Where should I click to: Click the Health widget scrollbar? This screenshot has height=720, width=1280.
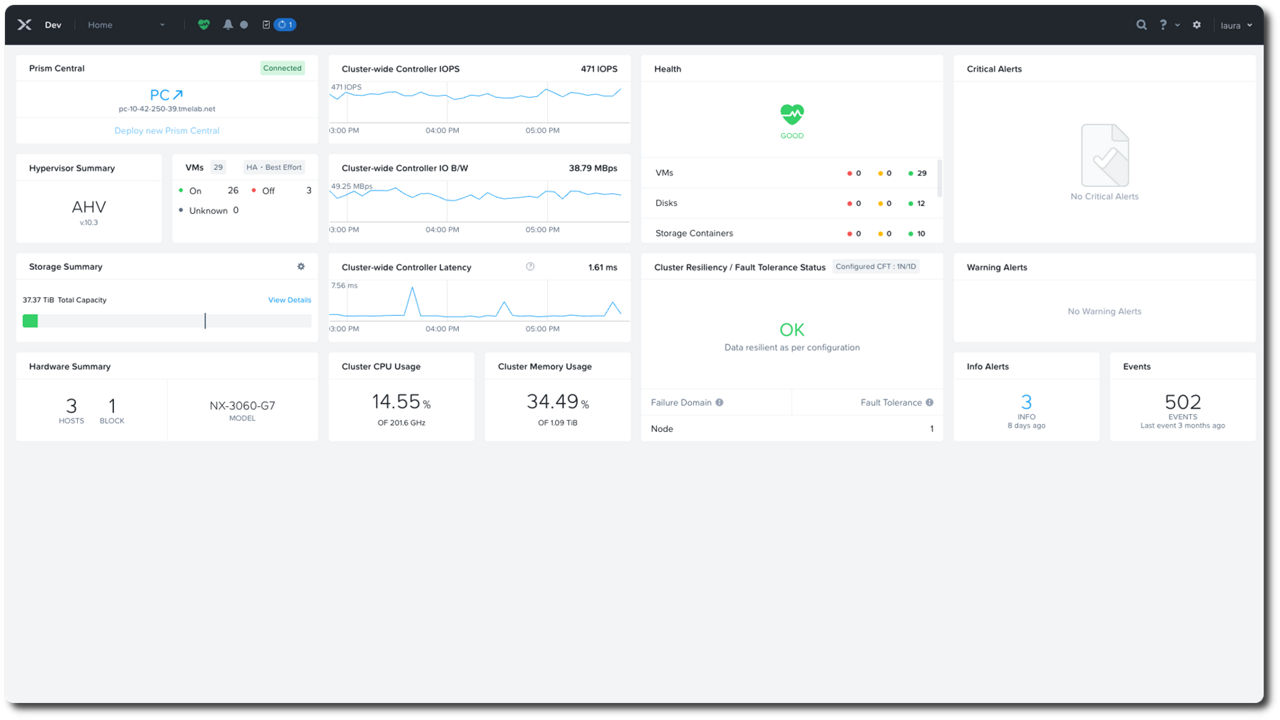(939, 178)
